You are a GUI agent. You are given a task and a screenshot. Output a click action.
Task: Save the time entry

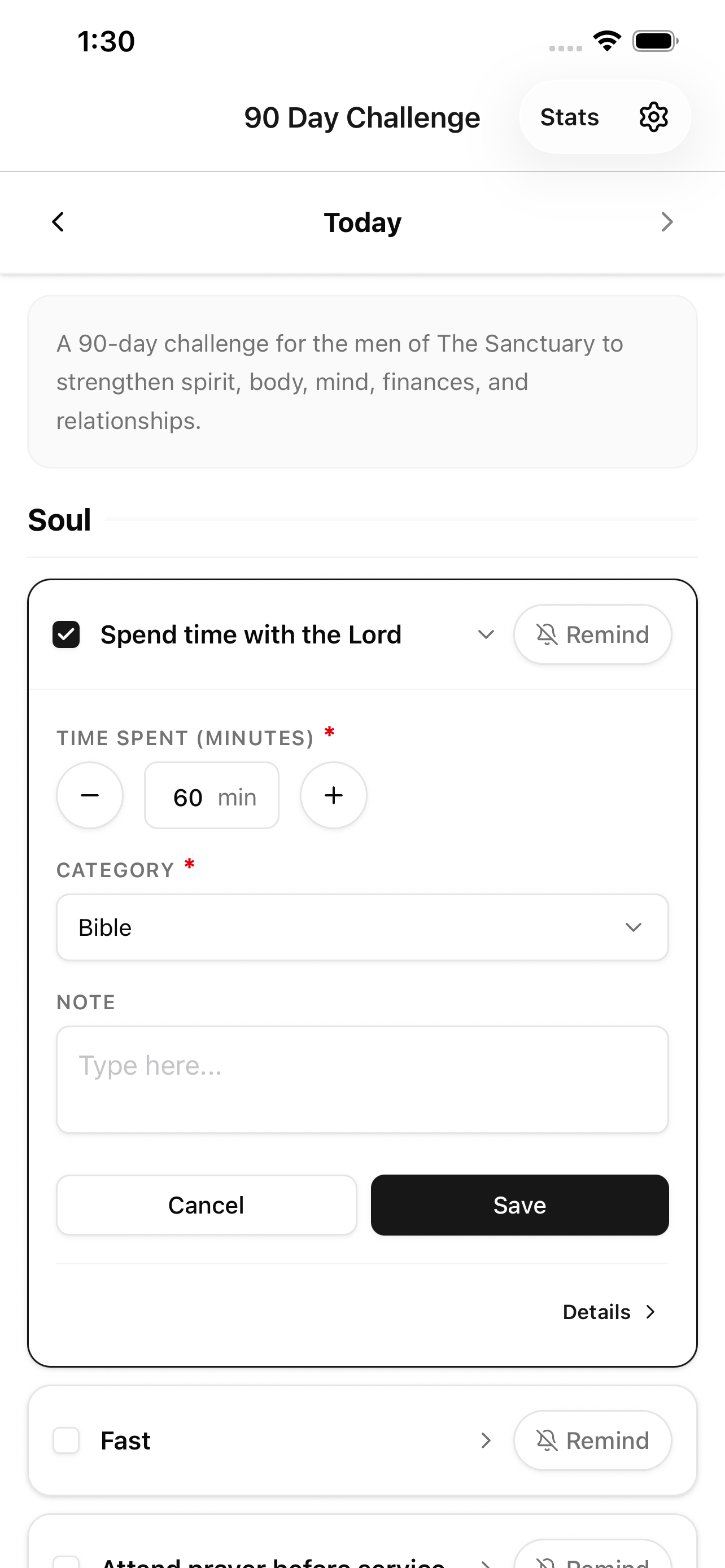pos(520,1205)
